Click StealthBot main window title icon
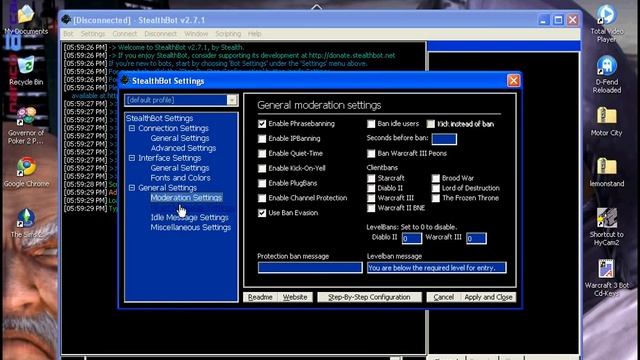 click(x=66, y=20)
